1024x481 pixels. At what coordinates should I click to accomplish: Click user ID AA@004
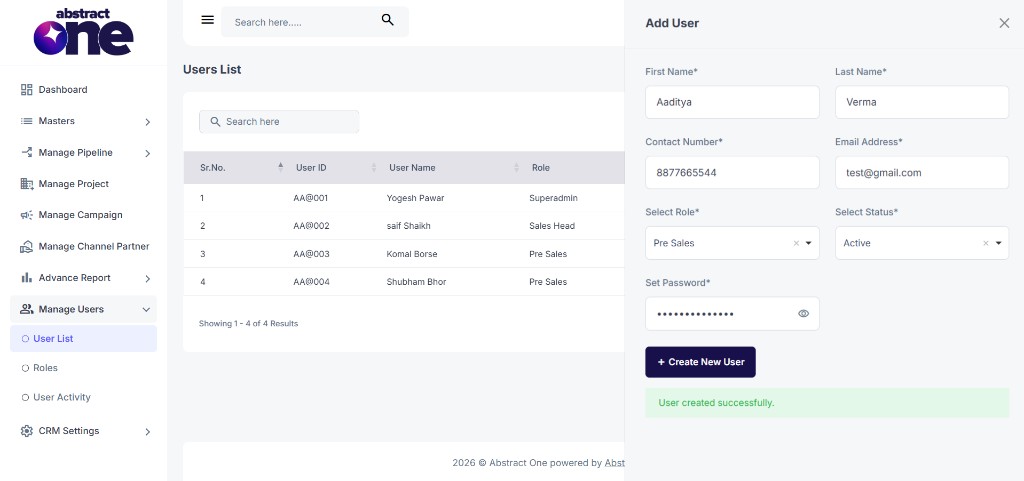312,282
